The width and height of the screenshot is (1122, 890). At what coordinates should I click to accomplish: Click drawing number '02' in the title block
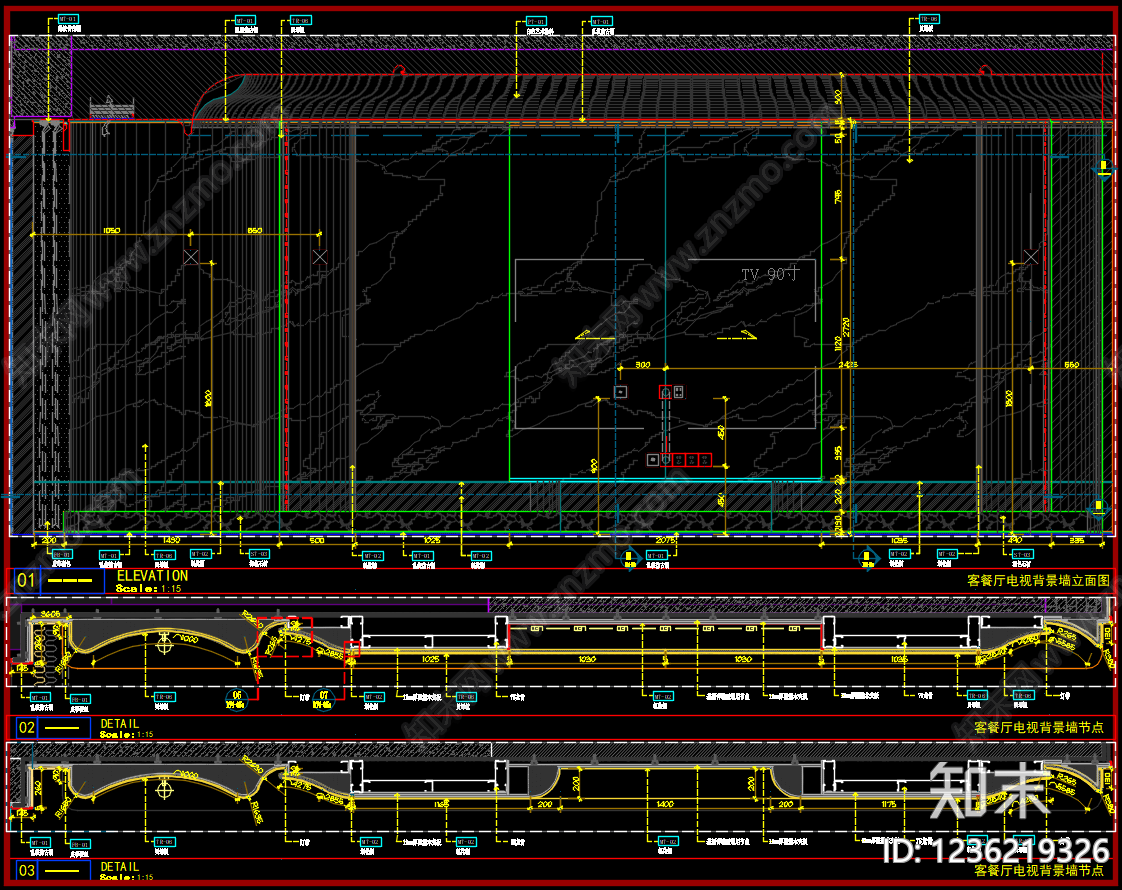26,728
